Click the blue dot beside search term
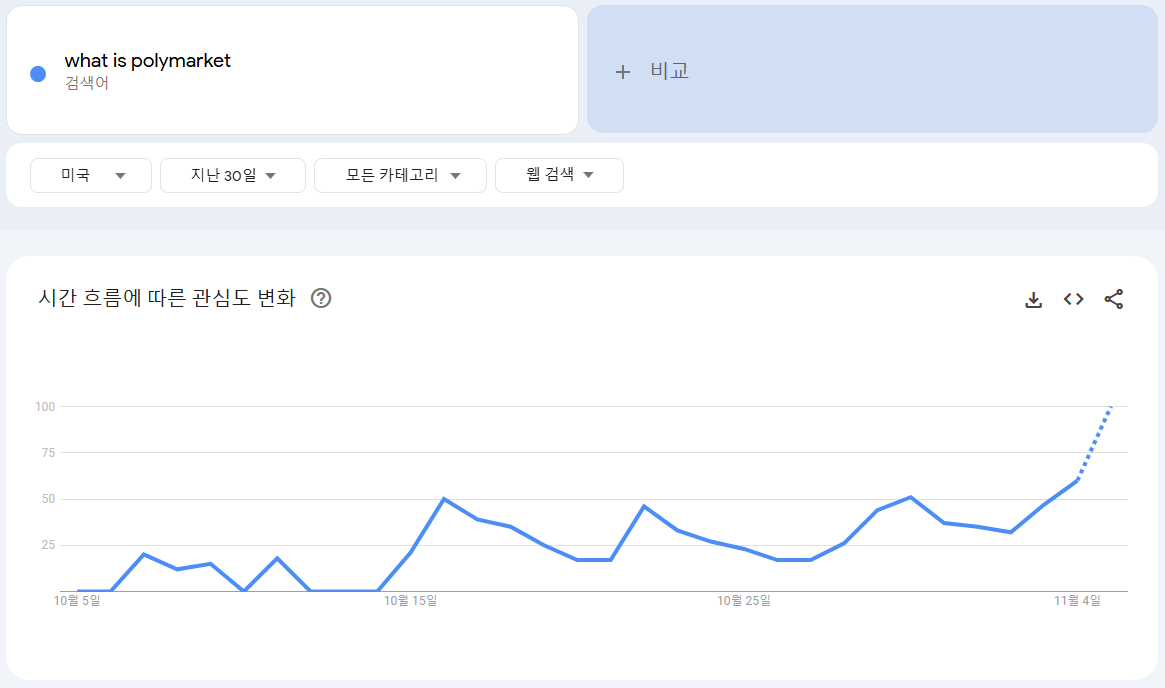The width and height of the screenshot is (1165, 688). pos(38,73)
